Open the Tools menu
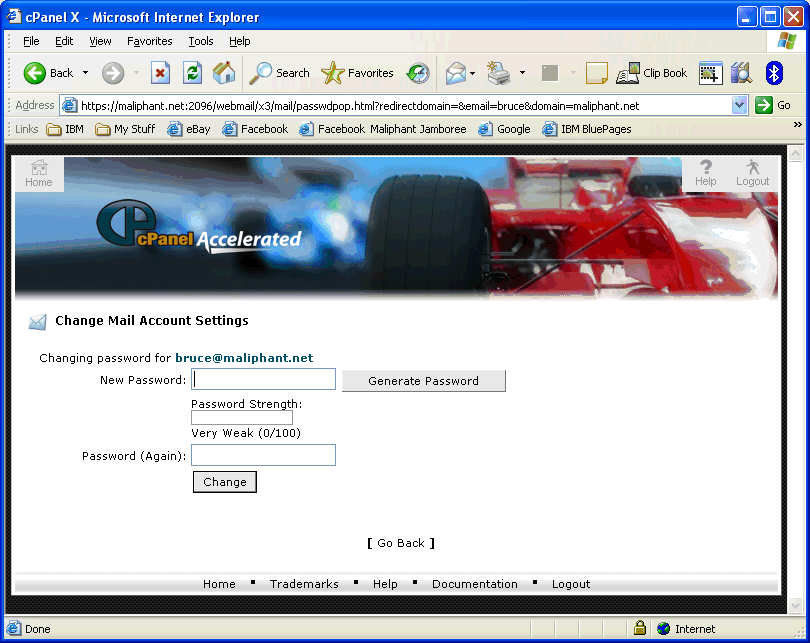 tap(201, 41)
